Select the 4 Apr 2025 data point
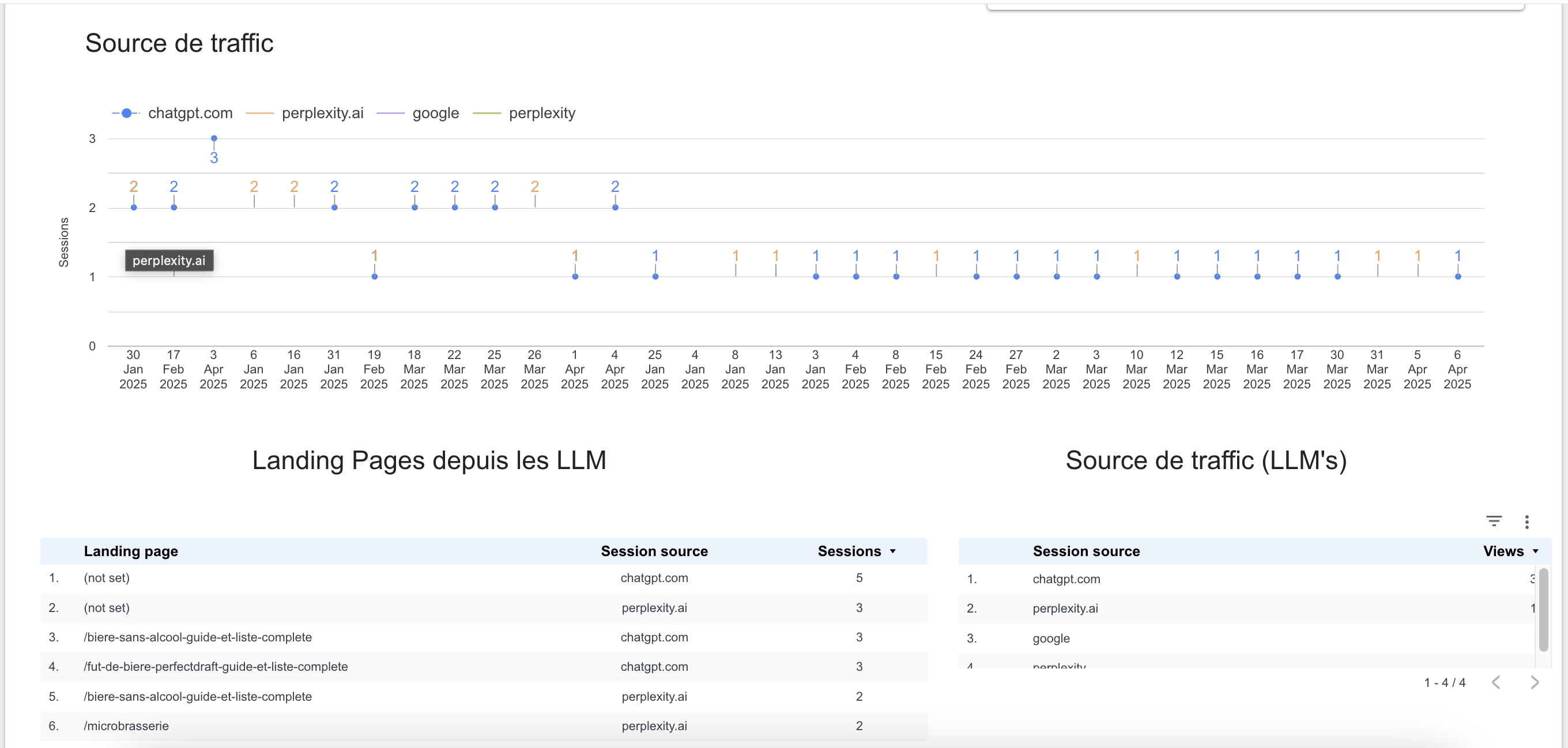The height and width of the screenshot is (748, 1568). point(616,207)
